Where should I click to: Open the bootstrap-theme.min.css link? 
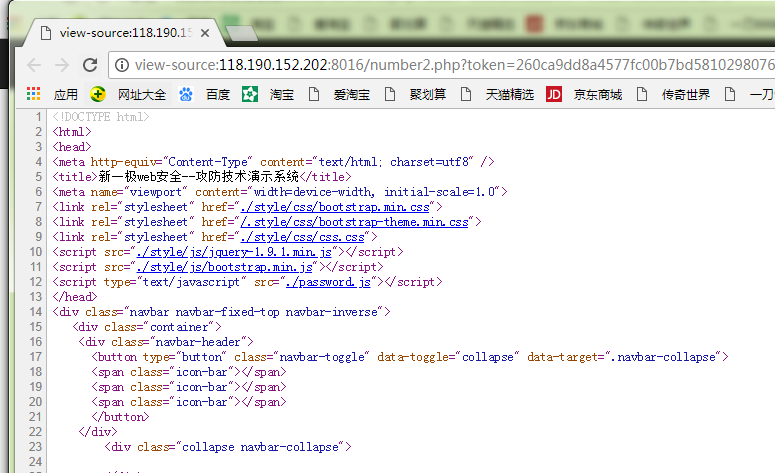pyautogui.click(x=354, y=222)
